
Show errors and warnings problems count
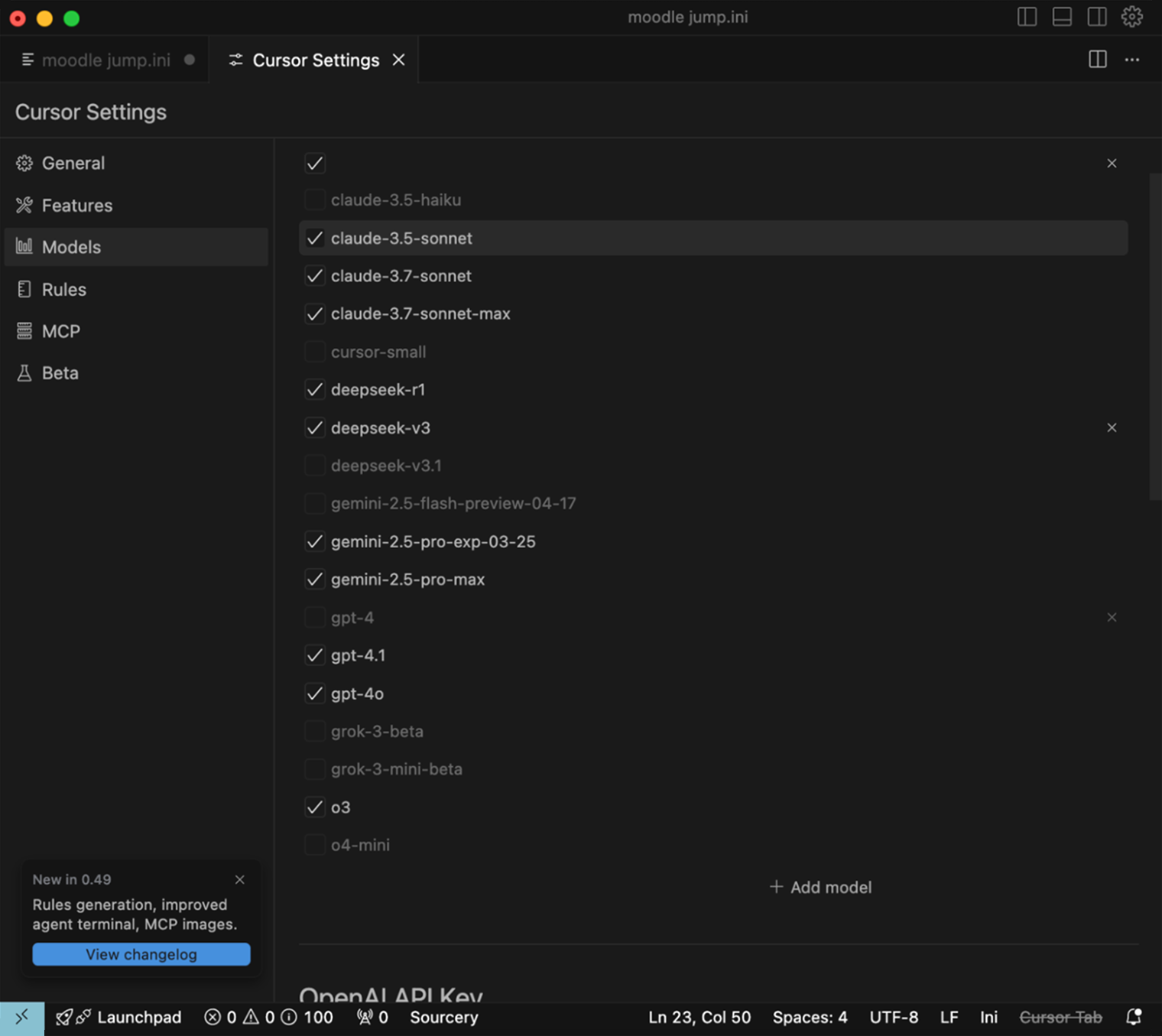point(239,1018)
